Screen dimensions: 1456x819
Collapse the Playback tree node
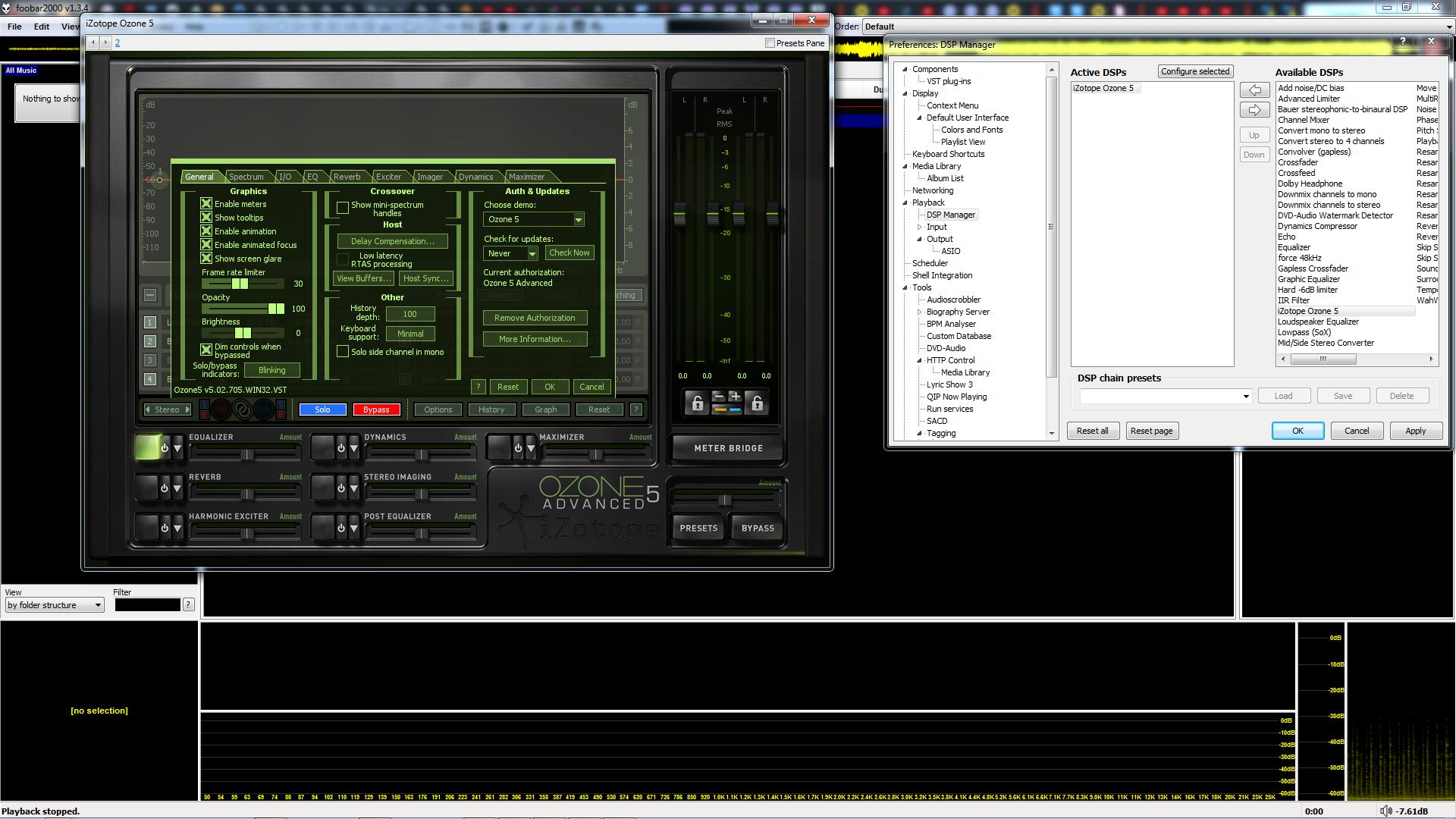pyautogui.click(x=905, y=202)
